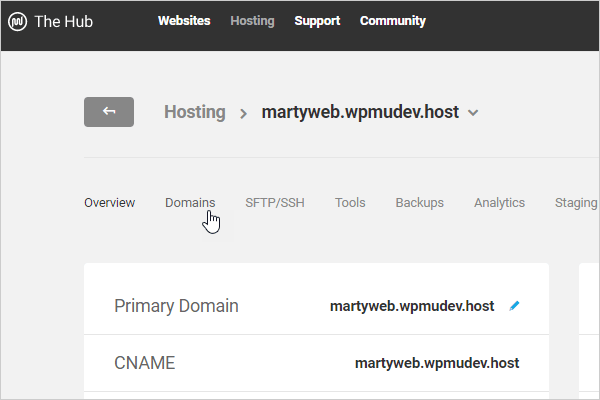Click the CNAME label
This screenshot has height=400, width=600.
(145, 362)
